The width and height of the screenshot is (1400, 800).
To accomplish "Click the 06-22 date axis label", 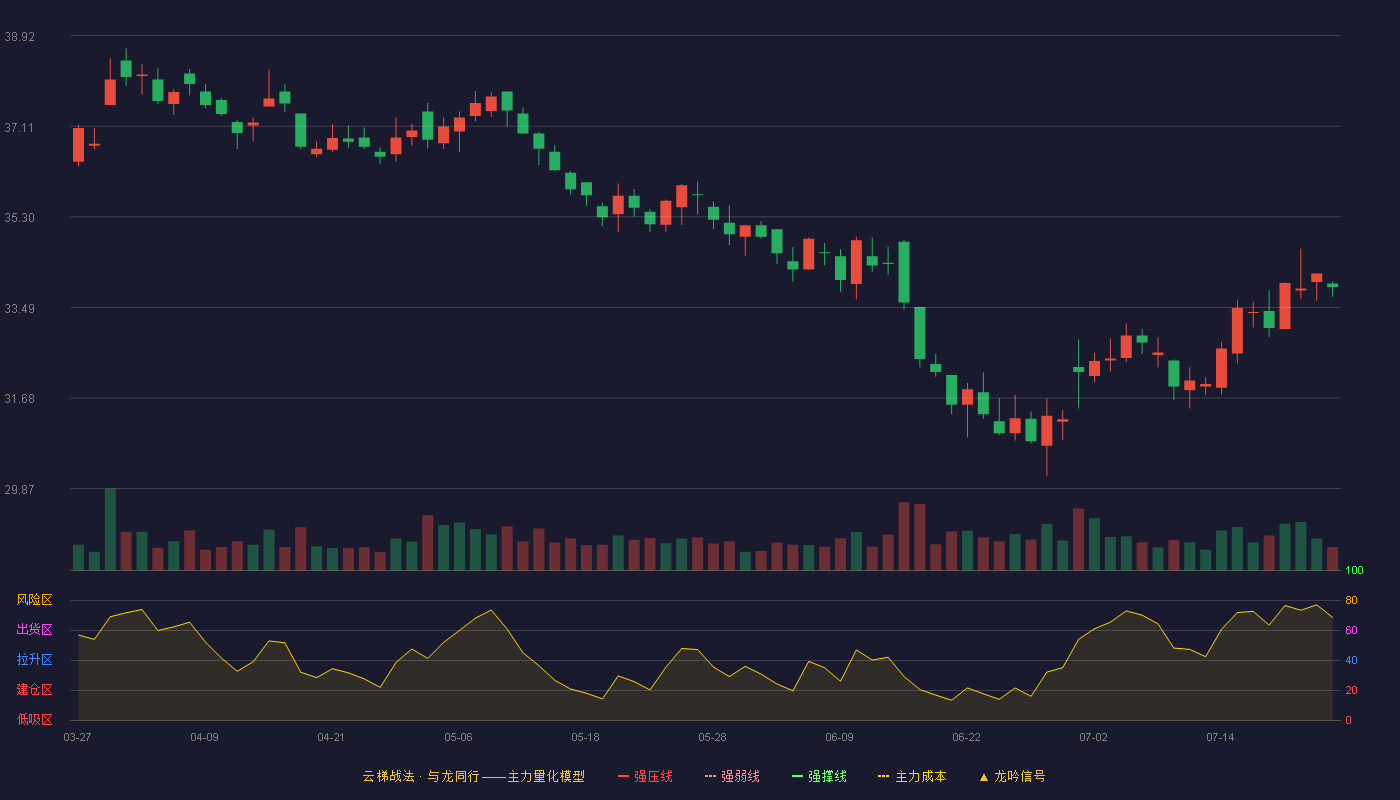I will [966, 737].
